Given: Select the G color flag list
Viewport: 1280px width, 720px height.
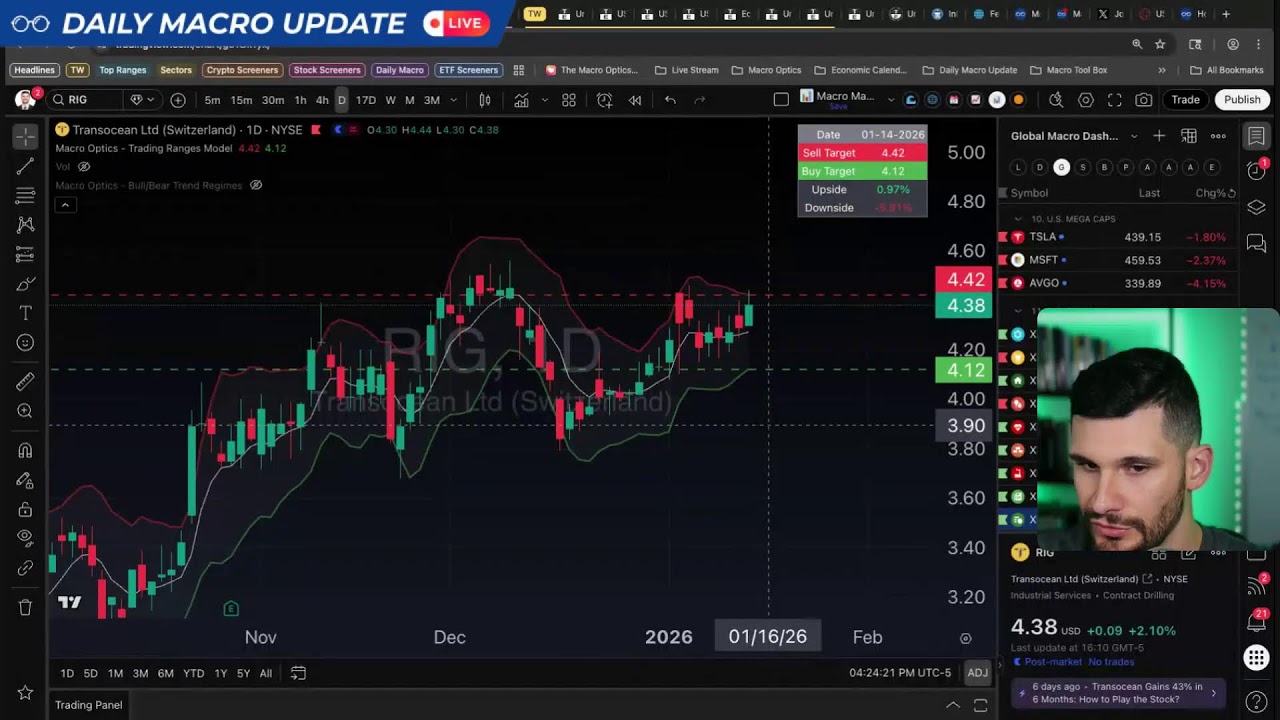Looking at the screenshot, I should [1061, 167].
